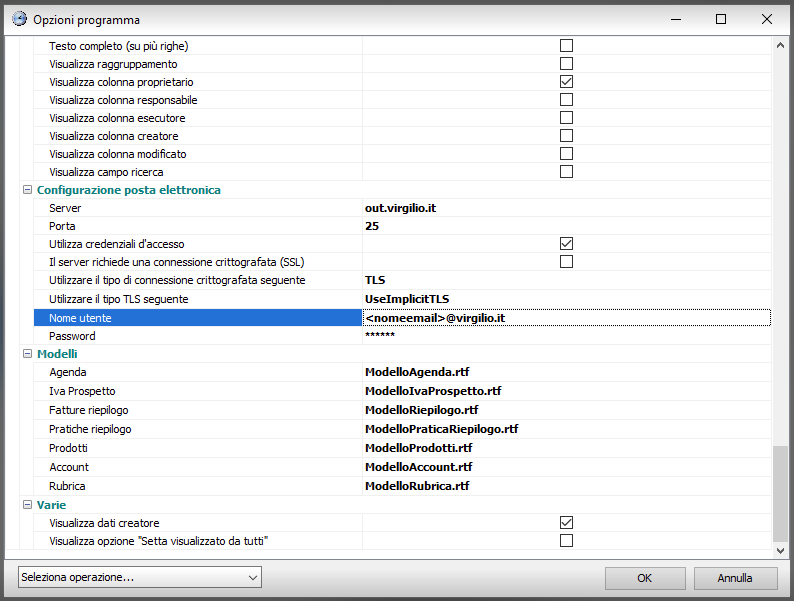This screenshot has height=601, width=794.
Task: Click the scrollbar down arrow
Action: click(781, 550)
